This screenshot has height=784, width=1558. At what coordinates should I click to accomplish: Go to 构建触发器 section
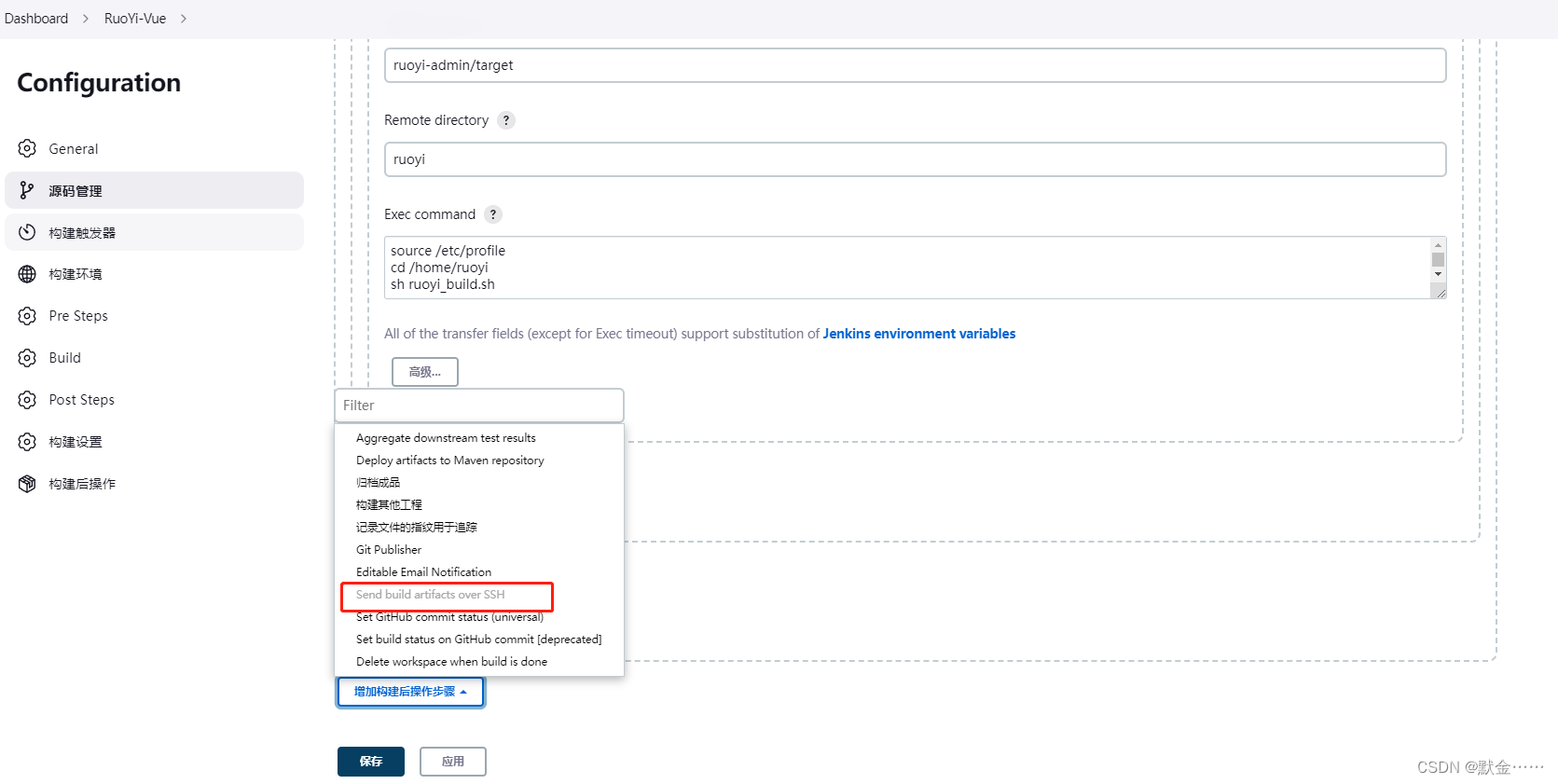click(x=154, y=232)
